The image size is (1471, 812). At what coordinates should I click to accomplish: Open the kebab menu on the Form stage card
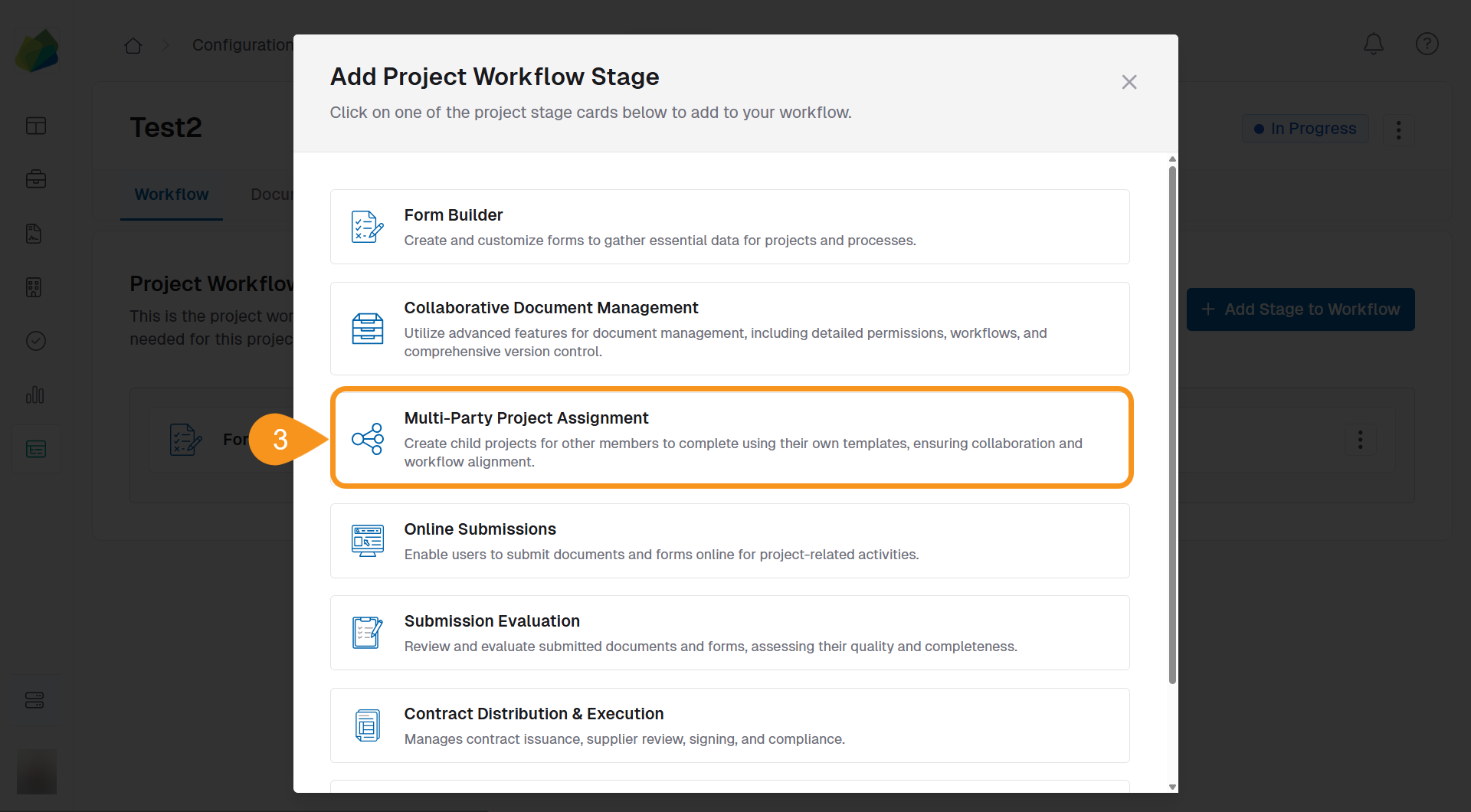pos(1360,440)
